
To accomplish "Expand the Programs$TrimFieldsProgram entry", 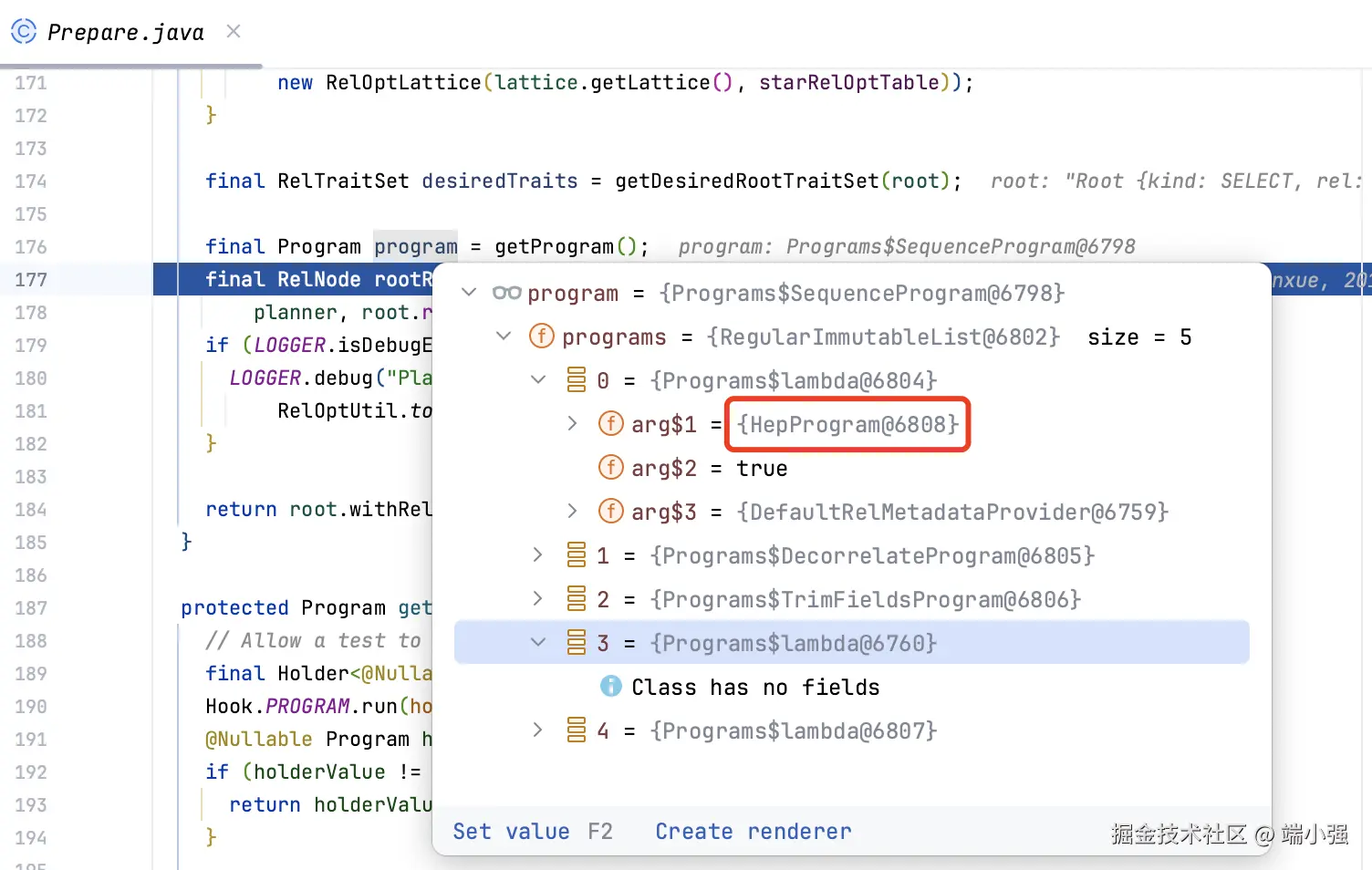I will pyautogui.click(x=537, y=598).
